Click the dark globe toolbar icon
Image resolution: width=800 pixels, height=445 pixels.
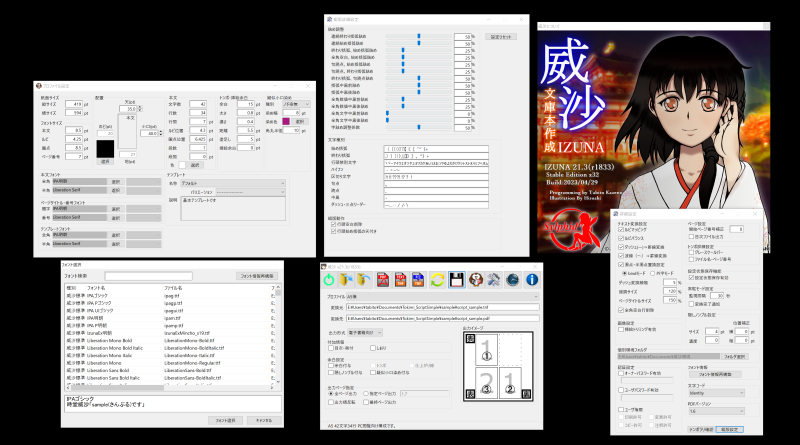pos(512,280)
